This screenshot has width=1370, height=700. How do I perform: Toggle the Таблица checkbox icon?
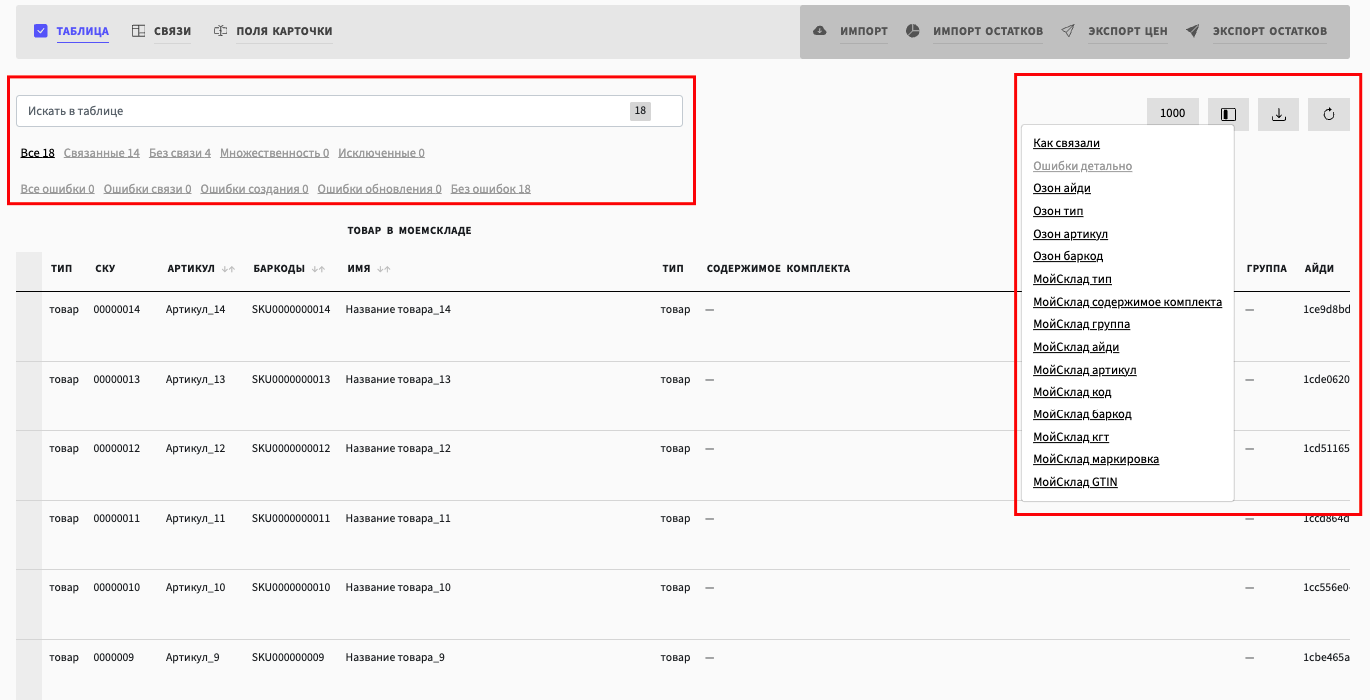[x=41, y=31]
